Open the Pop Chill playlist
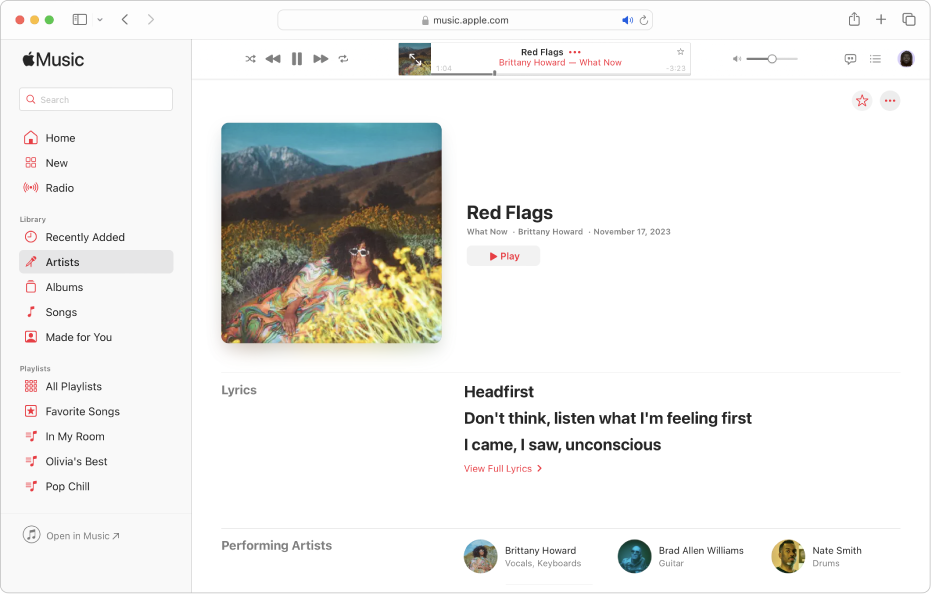 [96, 486]
